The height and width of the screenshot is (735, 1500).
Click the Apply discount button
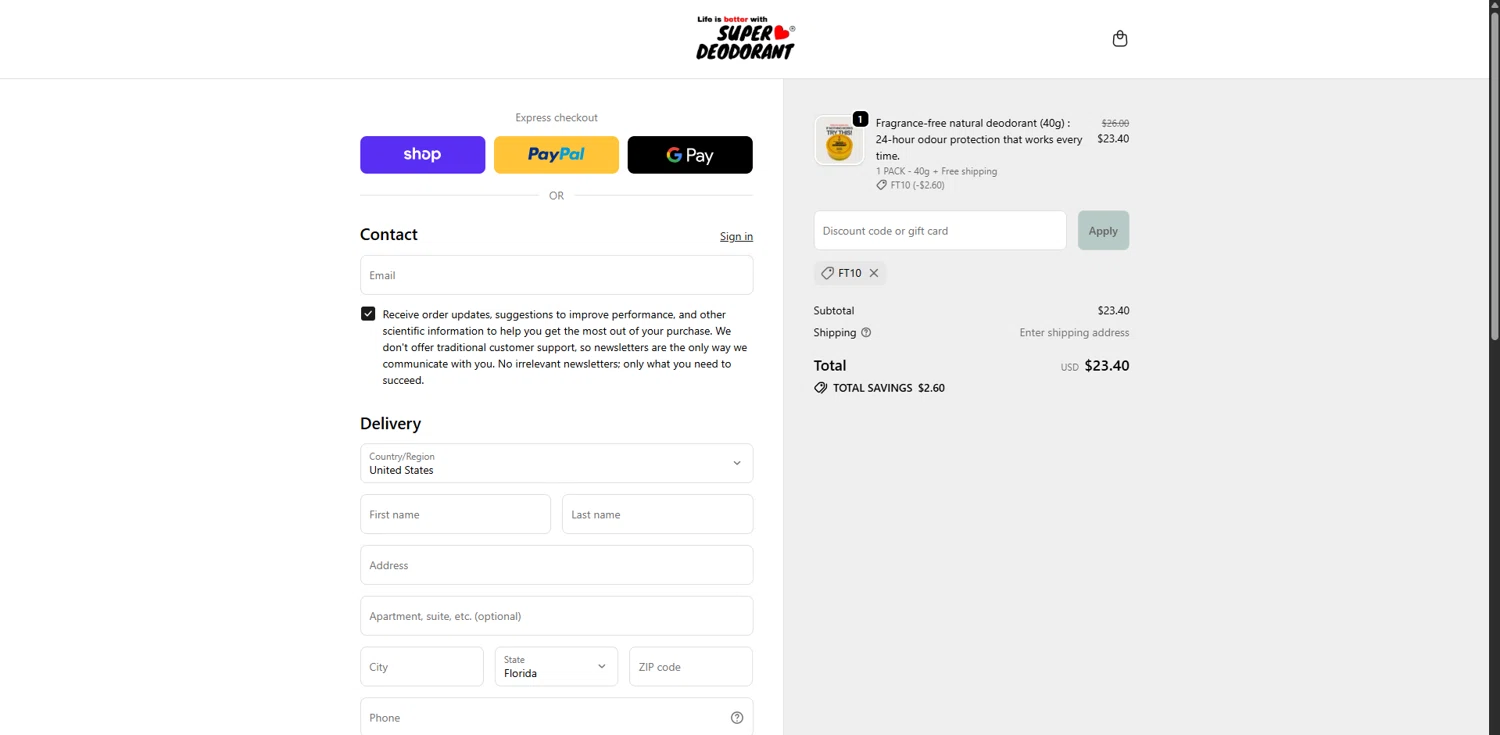pos(1103,230)
